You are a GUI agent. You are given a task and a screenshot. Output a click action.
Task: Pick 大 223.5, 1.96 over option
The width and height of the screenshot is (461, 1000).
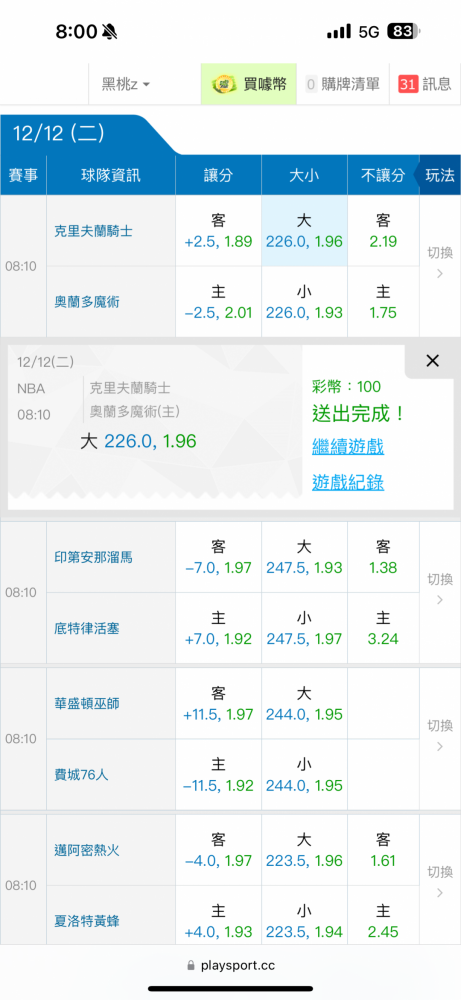304,850
